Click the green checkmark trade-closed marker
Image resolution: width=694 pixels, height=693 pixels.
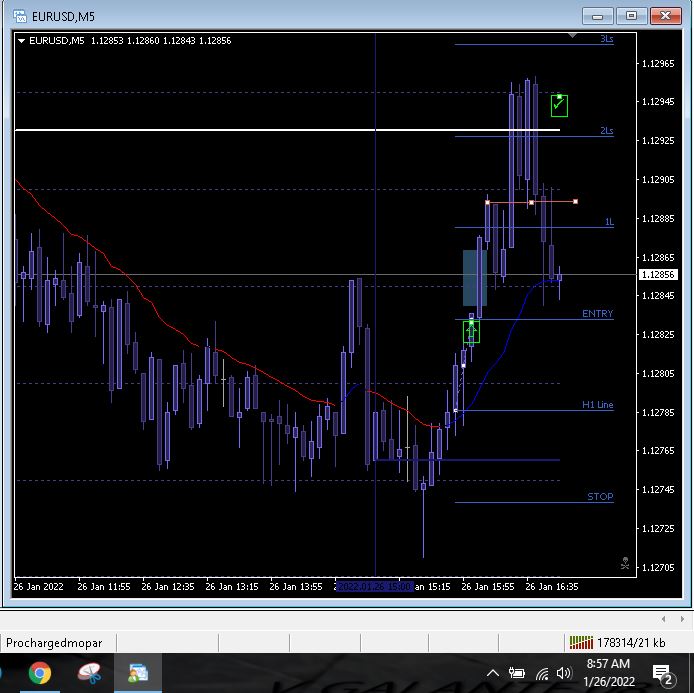point(559,106)
